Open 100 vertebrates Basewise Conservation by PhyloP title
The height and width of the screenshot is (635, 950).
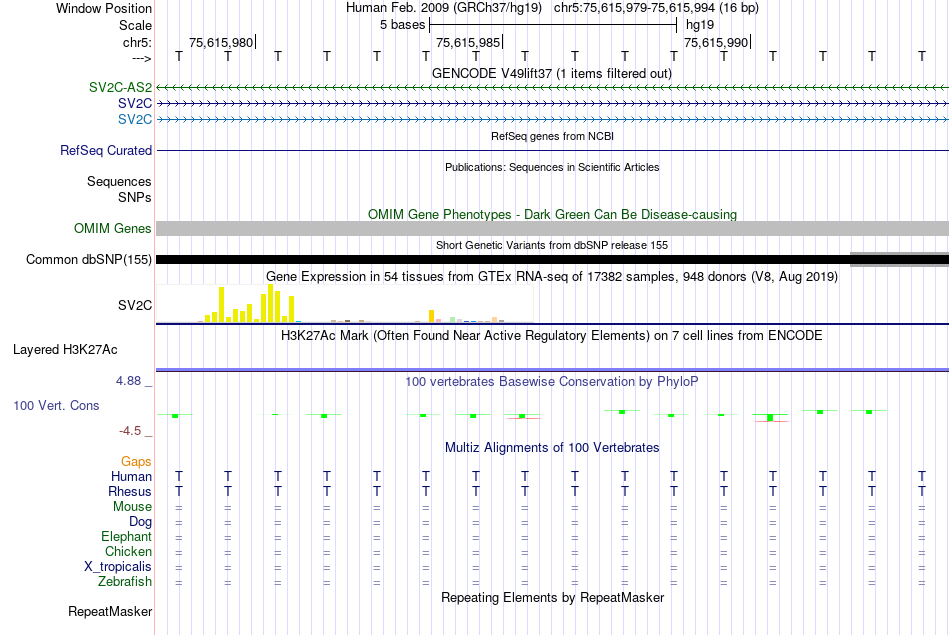(x=552, y=382)
